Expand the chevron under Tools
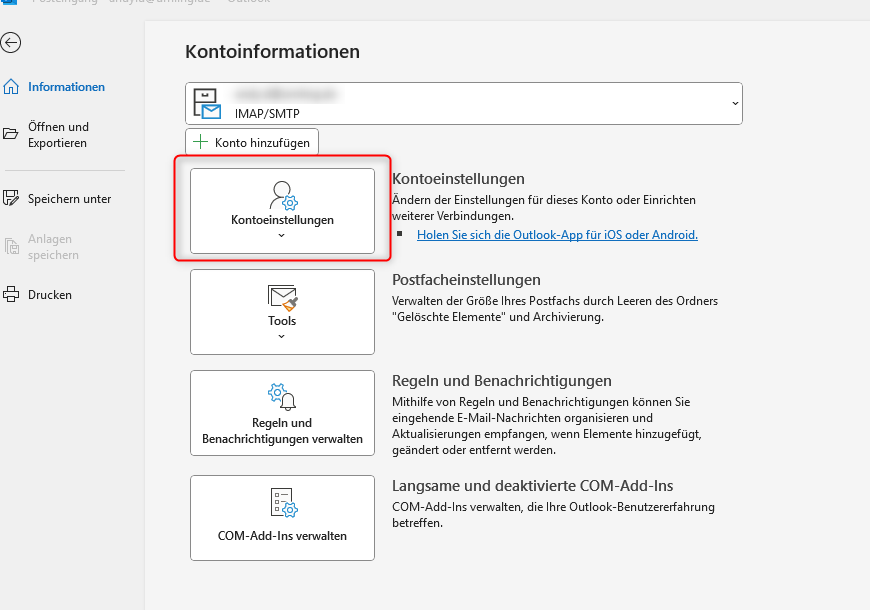Image resolution: width=870 pixels, height=610 pixels. point(282,337)
